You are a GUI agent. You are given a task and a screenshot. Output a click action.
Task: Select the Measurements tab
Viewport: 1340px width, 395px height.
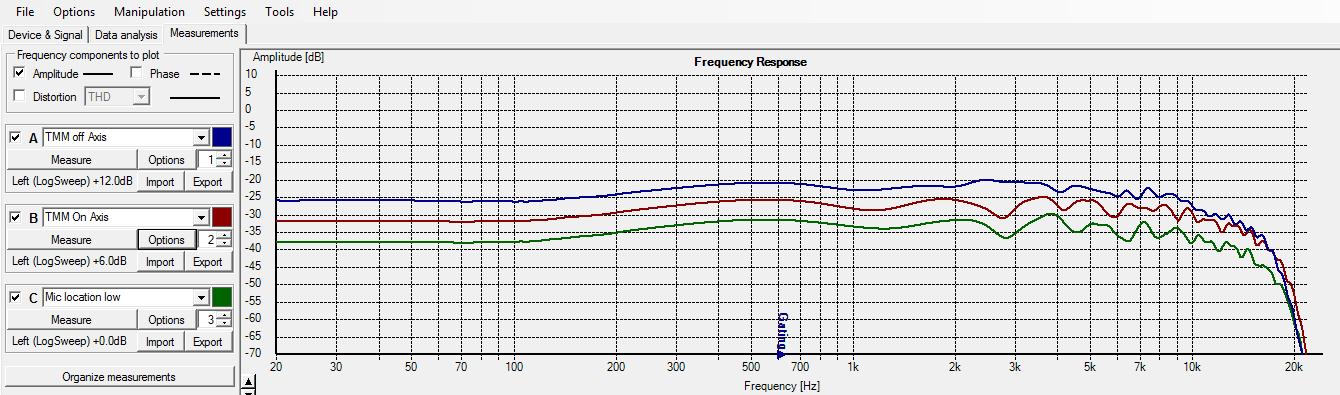click(204, 34)
